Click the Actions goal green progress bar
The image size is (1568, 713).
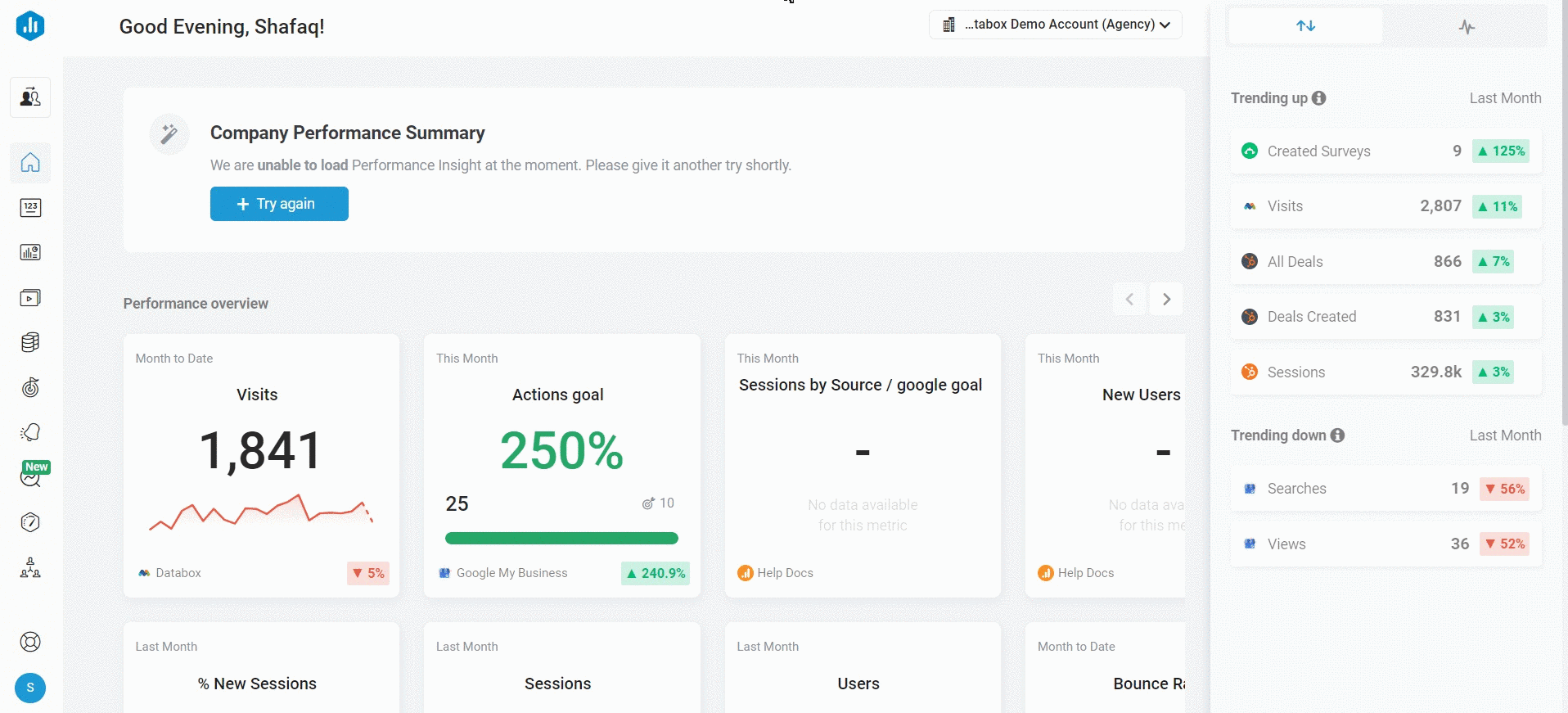click(561, 539)
